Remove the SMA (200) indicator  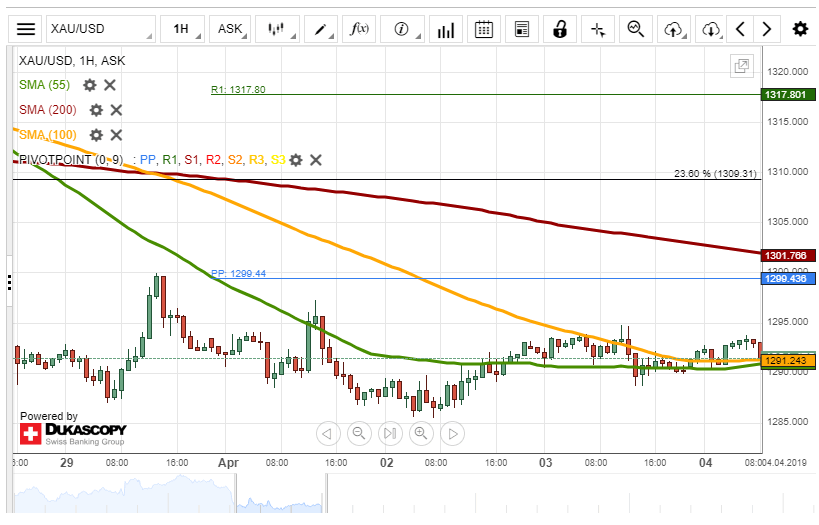coord(116,110)
